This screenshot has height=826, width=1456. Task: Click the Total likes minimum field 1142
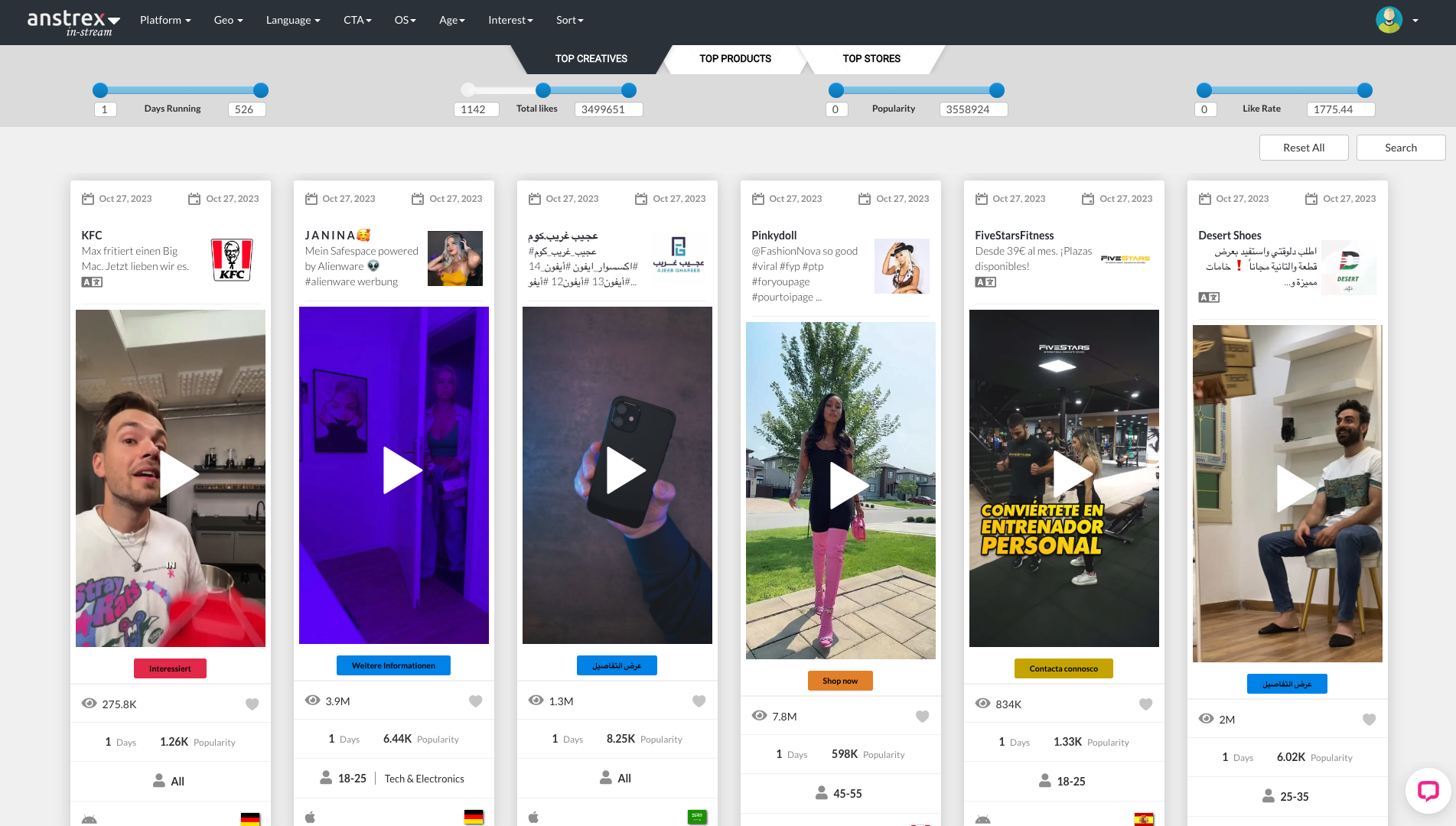click(x=476, y=109)
